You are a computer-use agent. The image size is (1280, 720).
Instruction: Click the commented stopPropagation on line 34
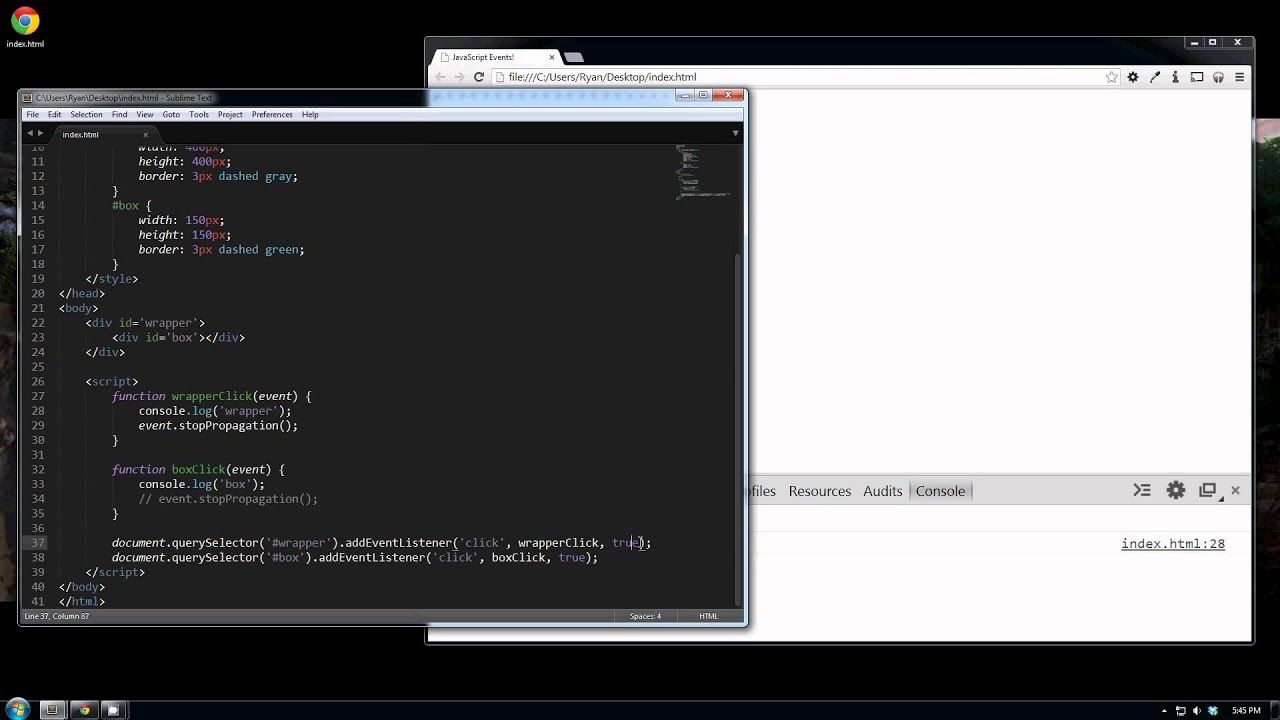click(x=228, y=499)
